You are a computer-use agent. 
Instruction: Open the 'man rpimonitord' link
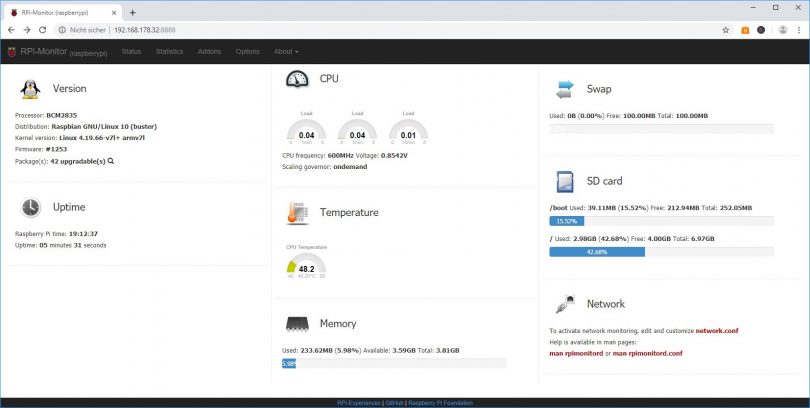click(576, 353)
